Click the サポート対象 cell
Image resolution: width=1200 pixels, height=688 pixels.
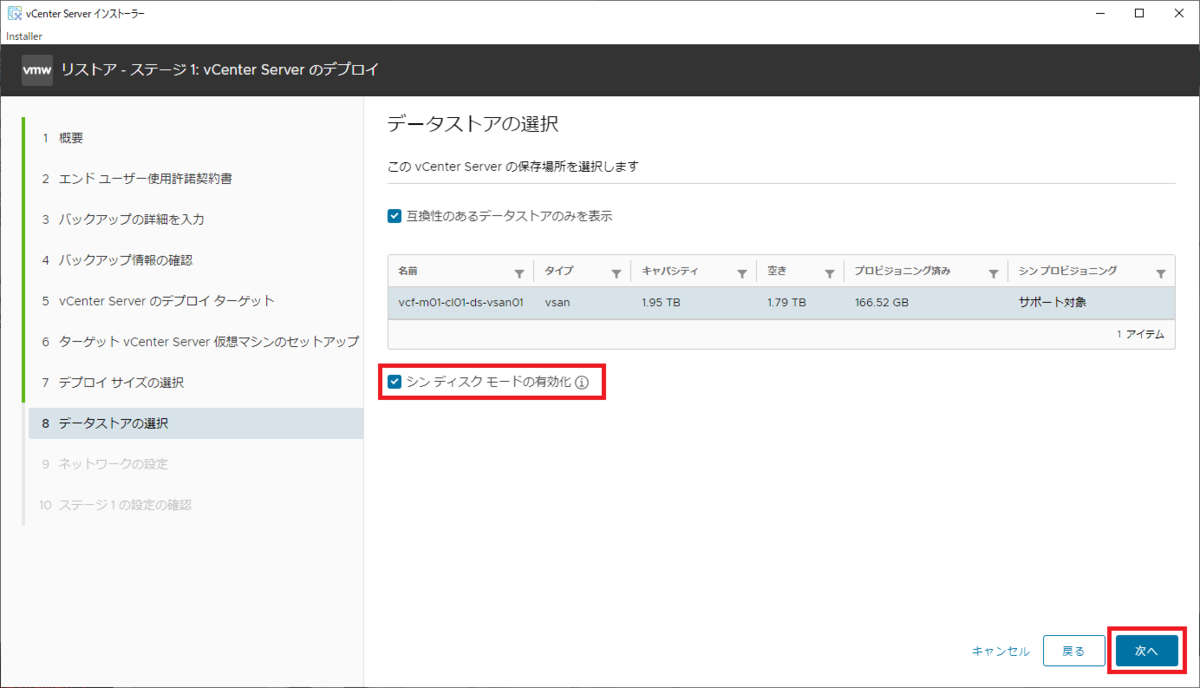pos(1052,302)
